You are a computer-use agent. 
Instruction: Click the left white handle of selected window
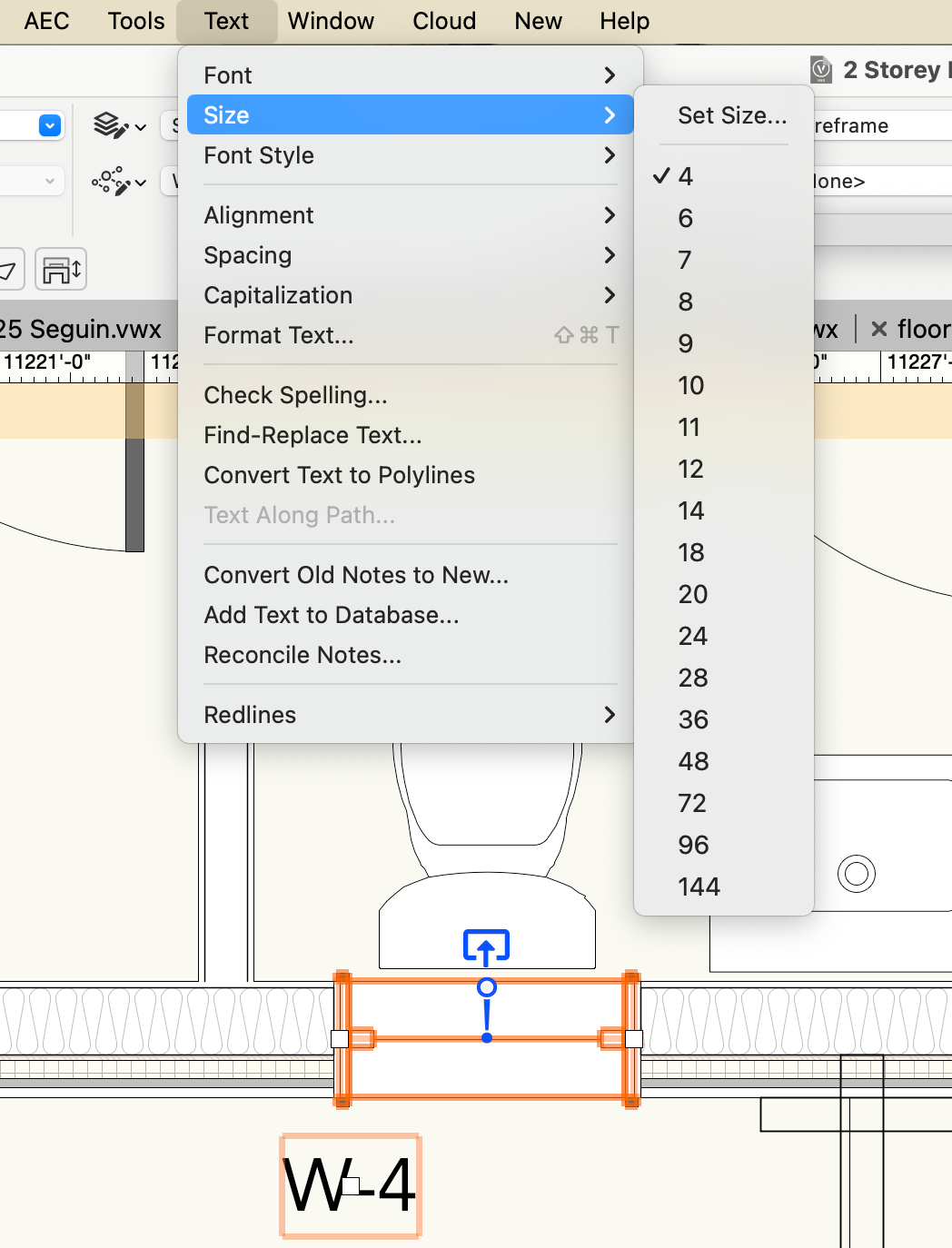point(340,1038)
